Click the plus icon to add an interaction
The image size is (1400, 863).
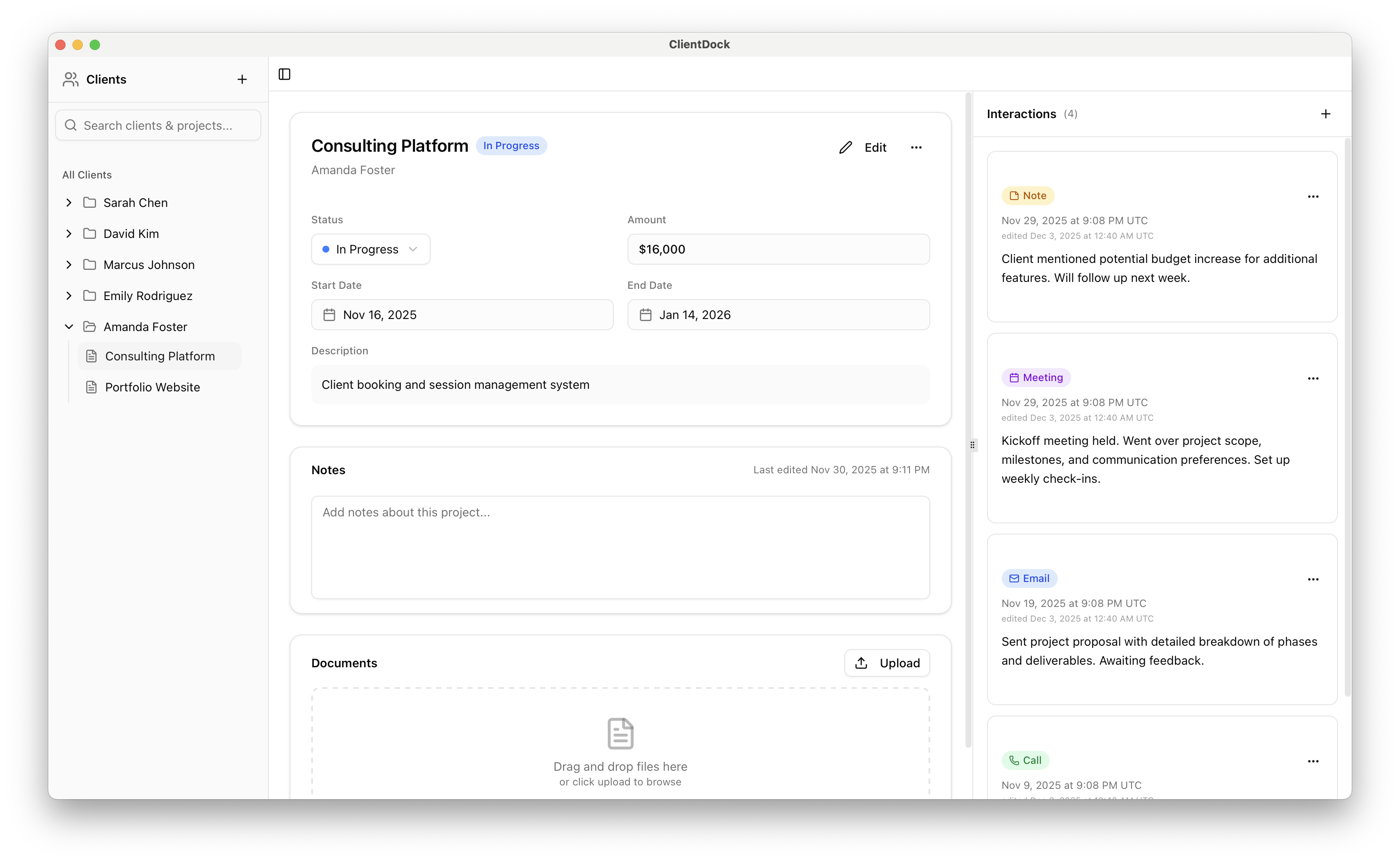(x=1325, y=113)
